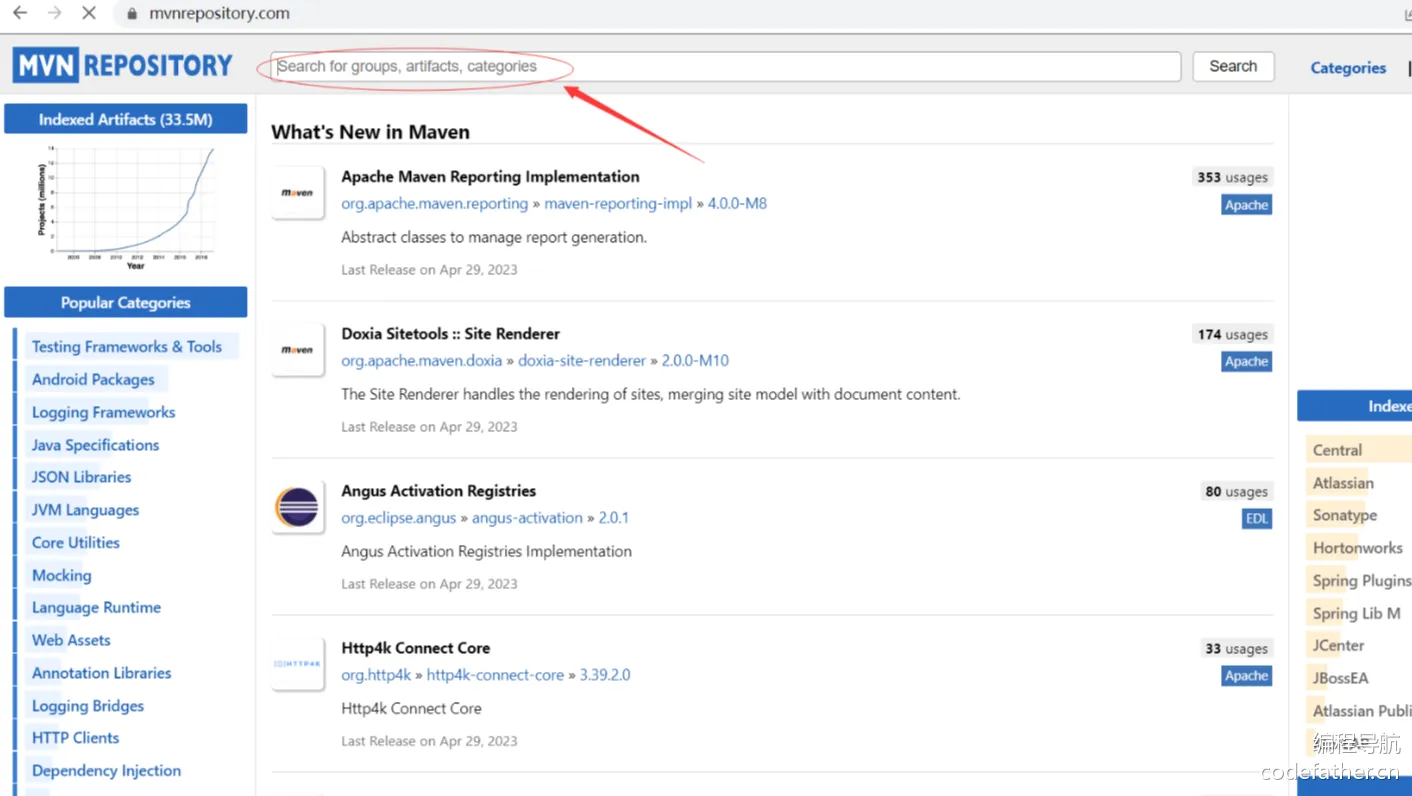Screen dimensions: 1412x796
Task: Open the Categories tab in top navigation
Action: 1348,68
